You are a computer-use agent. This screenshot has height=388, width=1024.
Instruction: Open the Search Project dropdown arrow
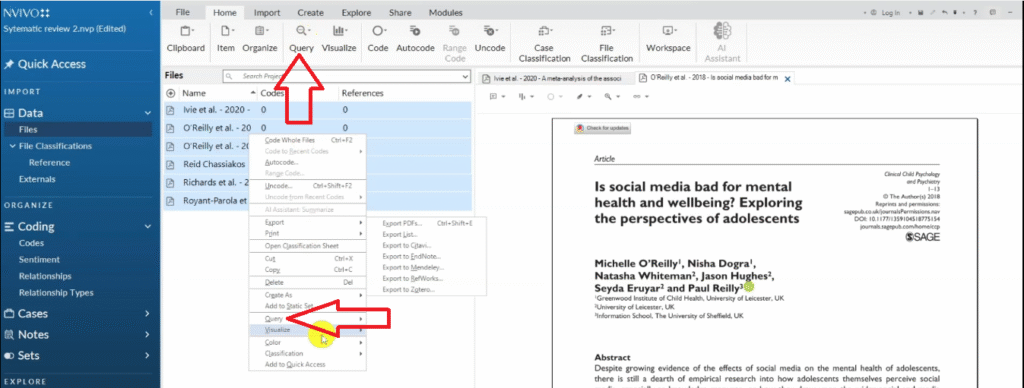tap(465, 76)
